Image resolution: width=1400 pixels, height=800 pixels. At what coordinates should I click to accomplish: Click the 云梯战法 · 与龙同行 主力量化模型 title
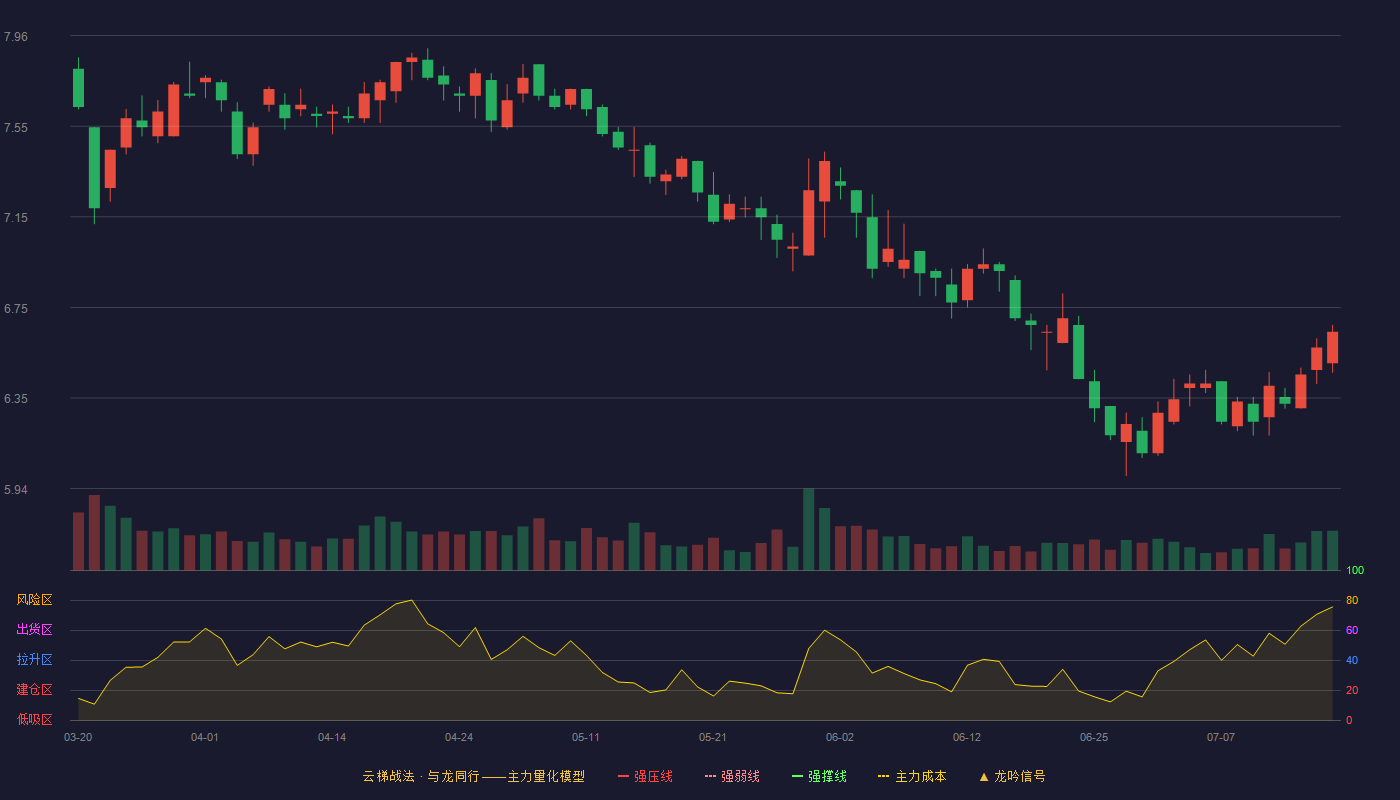[473, 776]
